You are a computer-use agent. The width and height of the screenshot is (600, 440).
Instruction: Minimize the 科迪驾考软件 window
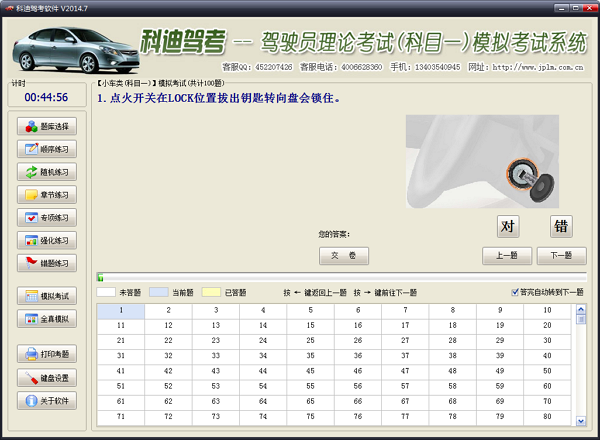(561, 8)
